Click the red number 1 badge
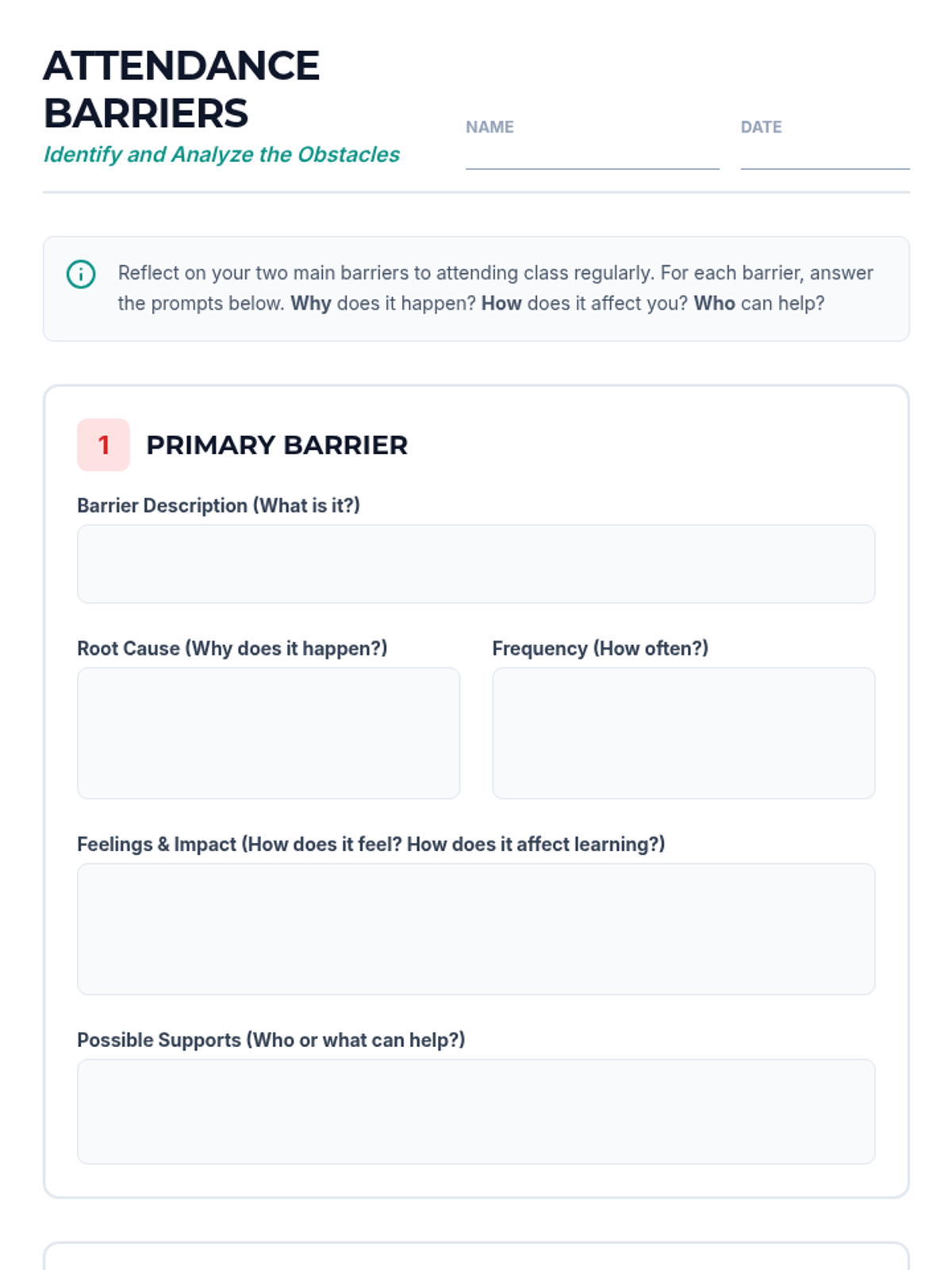 coord(103,444)
